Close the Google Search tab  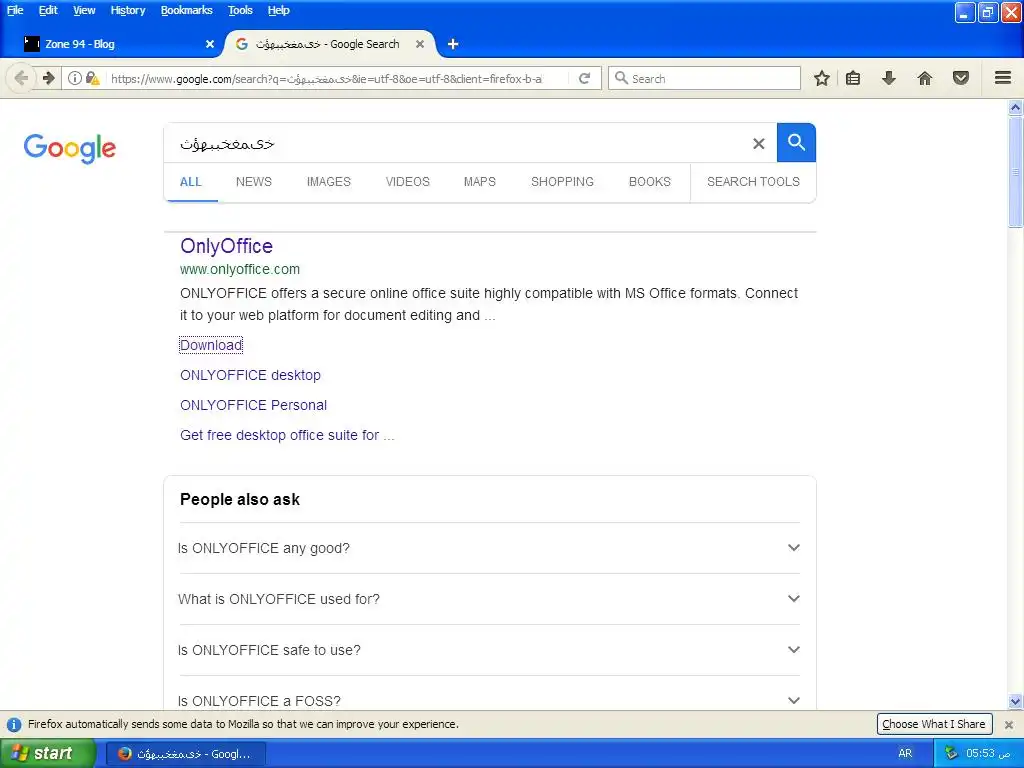tap(420, 44)
